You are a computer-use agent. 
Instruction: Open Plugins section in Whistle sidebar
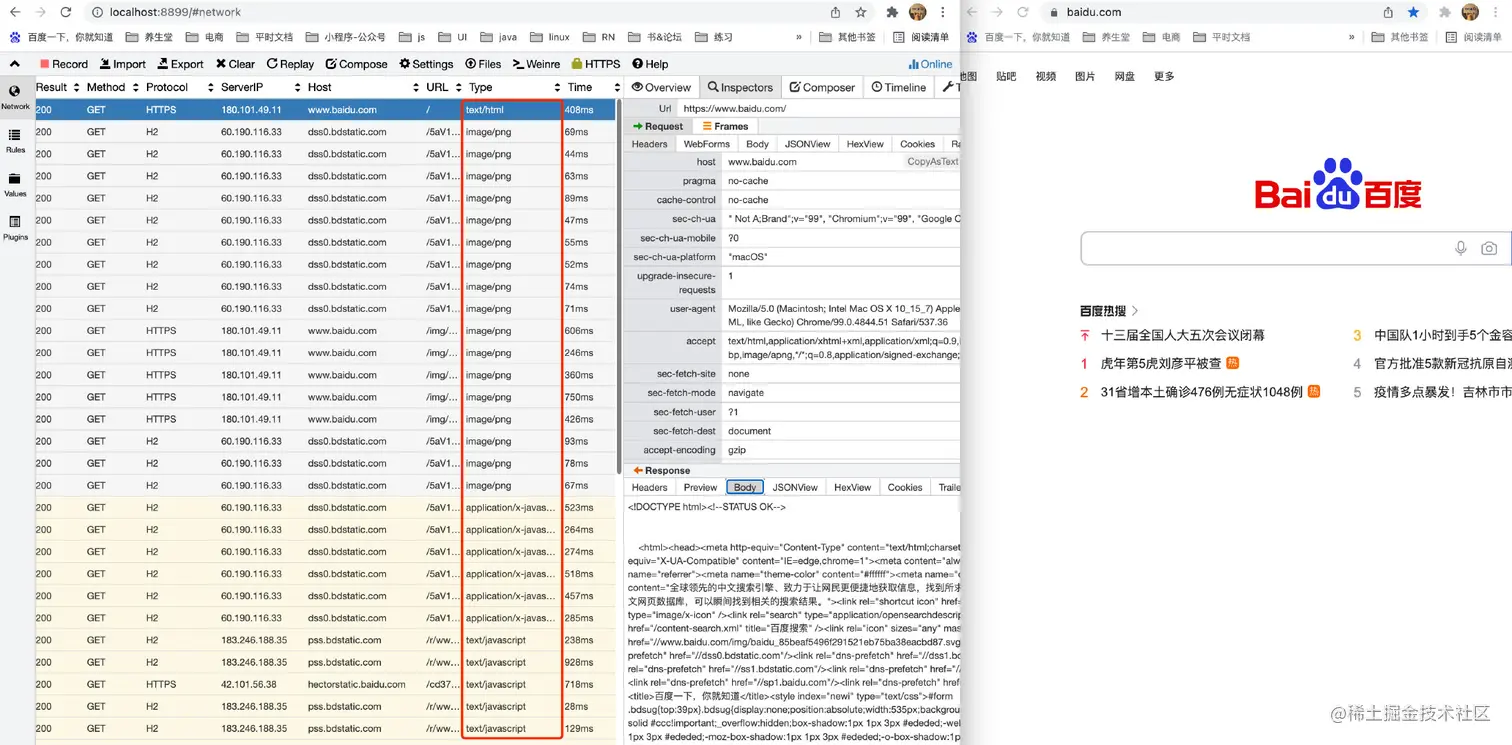click(x=15, y=229)
